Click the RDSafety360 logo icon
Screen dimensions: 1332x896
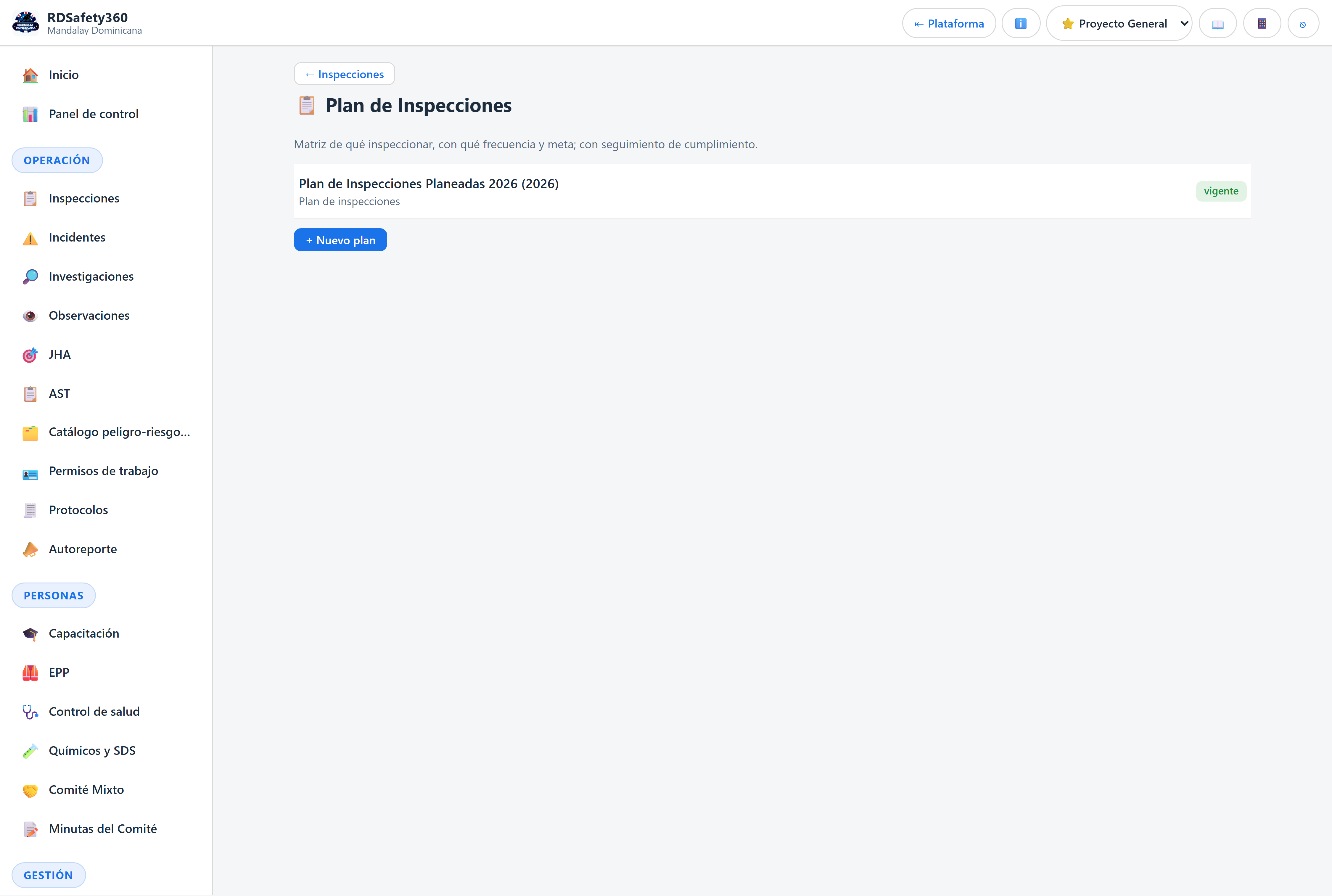(x=26, y=23)
